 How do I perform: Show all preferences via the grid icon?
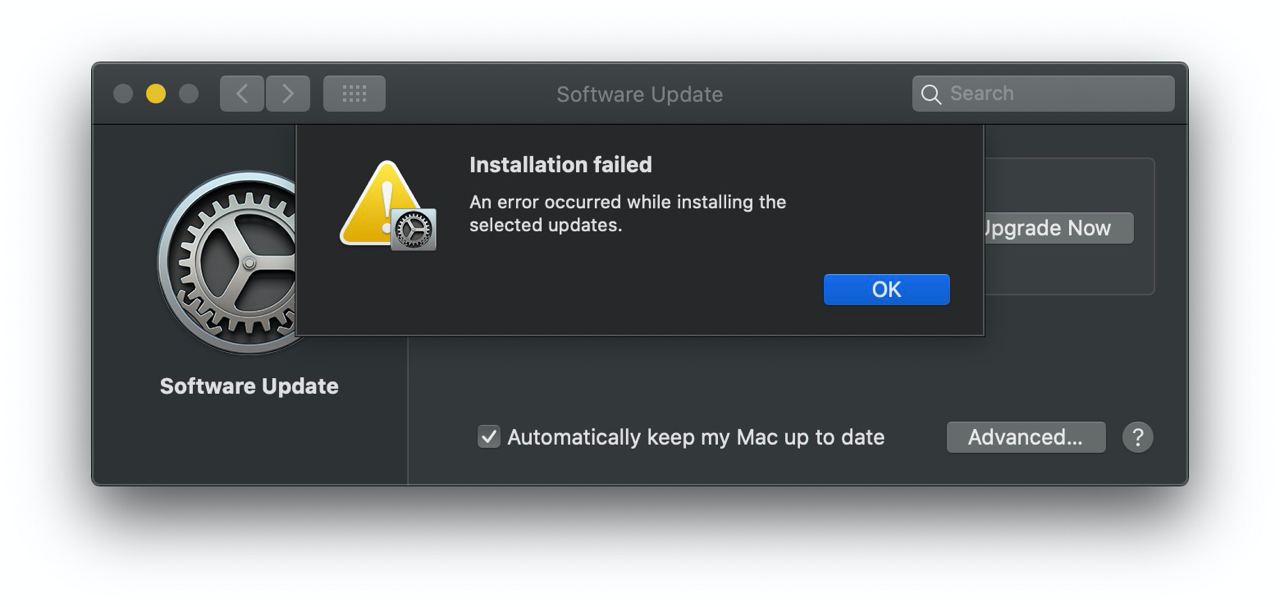(354, 94)
